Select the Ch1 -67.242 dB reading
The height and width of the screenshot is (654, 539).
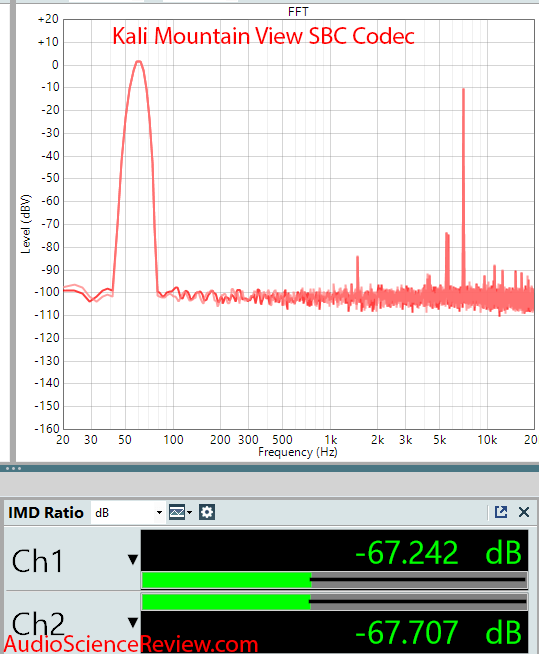coord(438,553)
